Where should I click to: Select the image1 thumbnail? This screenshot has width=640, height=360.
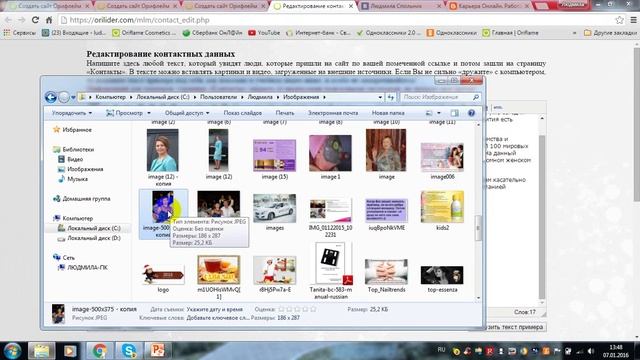tap(330, 153)
